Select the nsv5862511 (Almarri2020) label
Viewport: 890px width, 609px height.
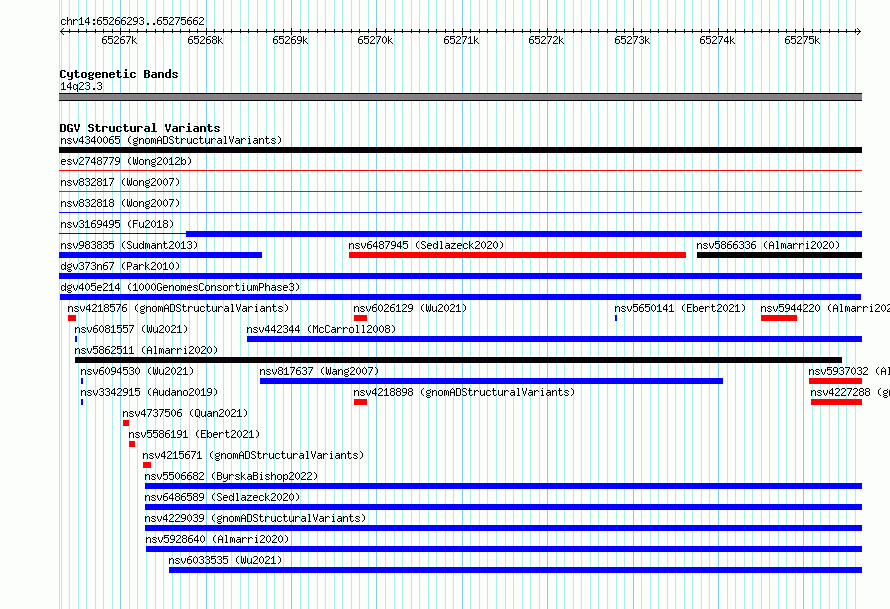tap(146, 350)
